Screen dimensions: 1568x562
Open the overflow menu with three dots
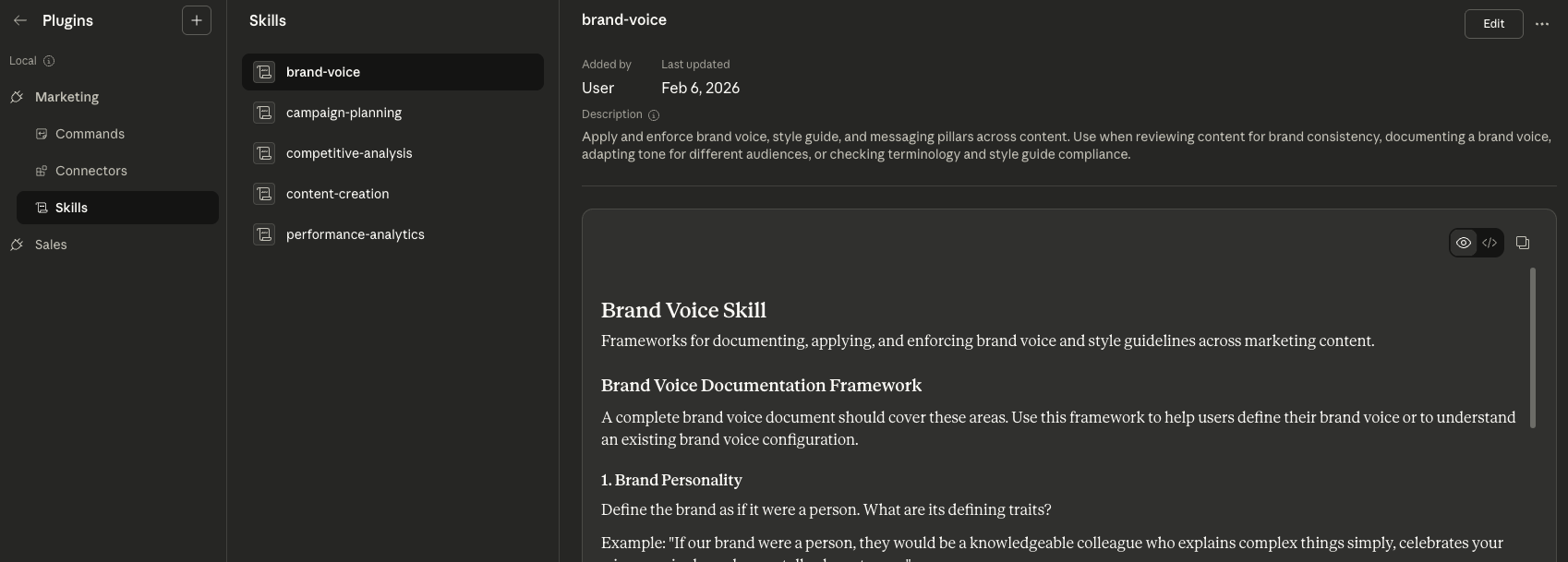pyautogui.click(x=1542, y=24)
